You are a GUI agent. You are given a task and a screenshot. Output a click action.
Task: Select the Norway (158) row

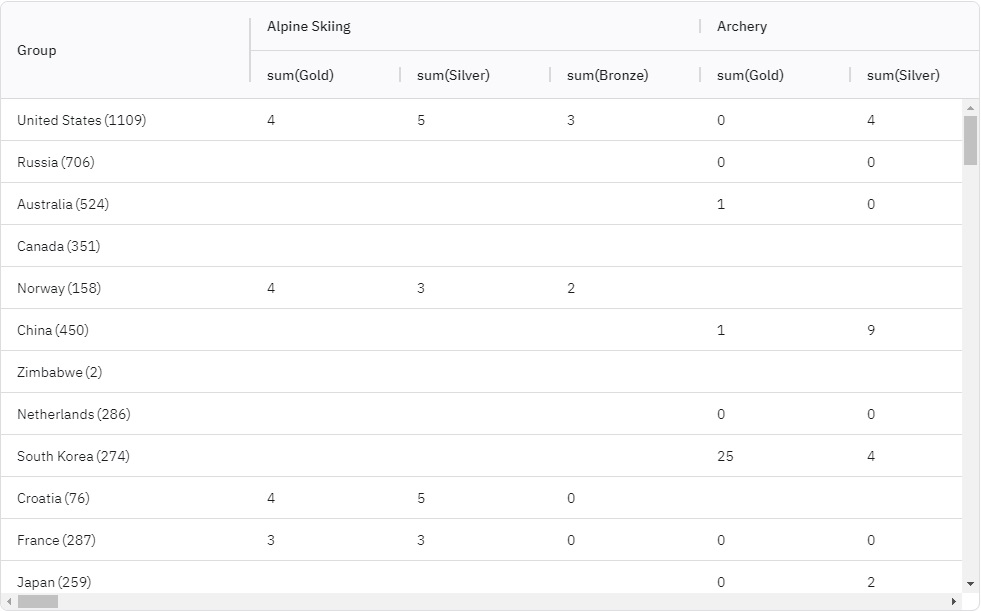pos(481,288)
